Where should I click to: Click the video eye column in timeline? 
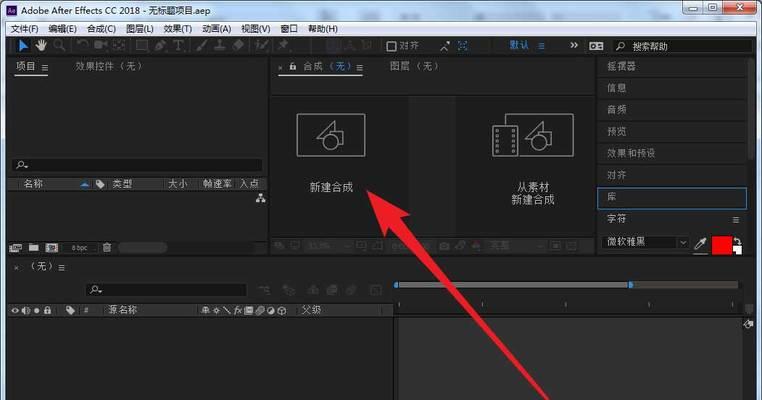pyautogui.click(x=15, y=310)
